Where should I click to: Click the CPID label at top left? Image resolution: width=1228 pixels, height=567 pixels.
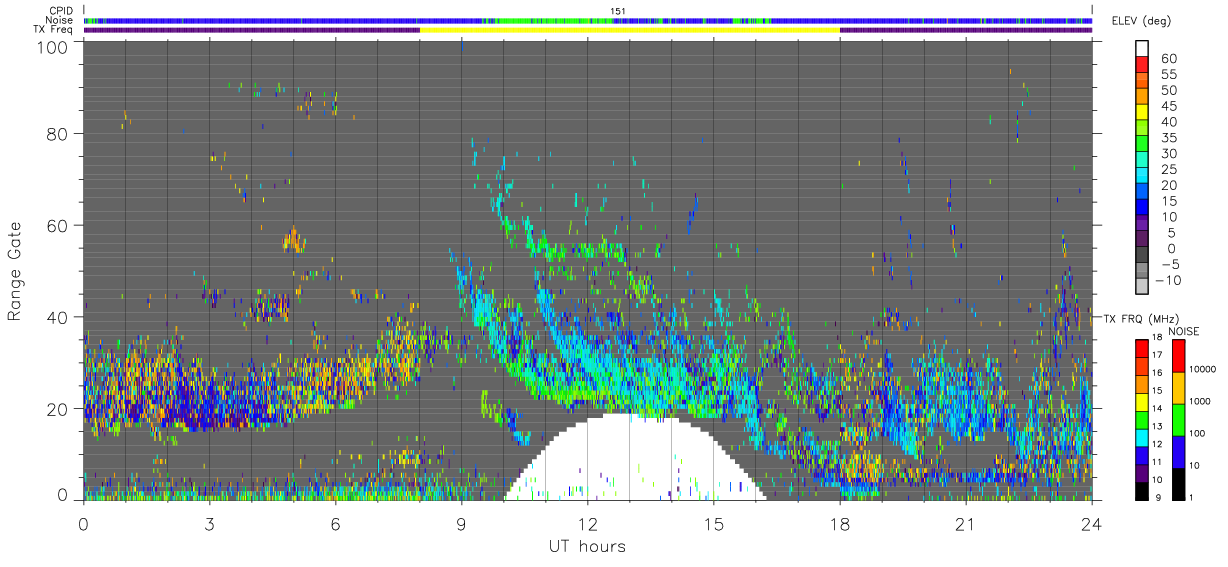pos(62,11)
